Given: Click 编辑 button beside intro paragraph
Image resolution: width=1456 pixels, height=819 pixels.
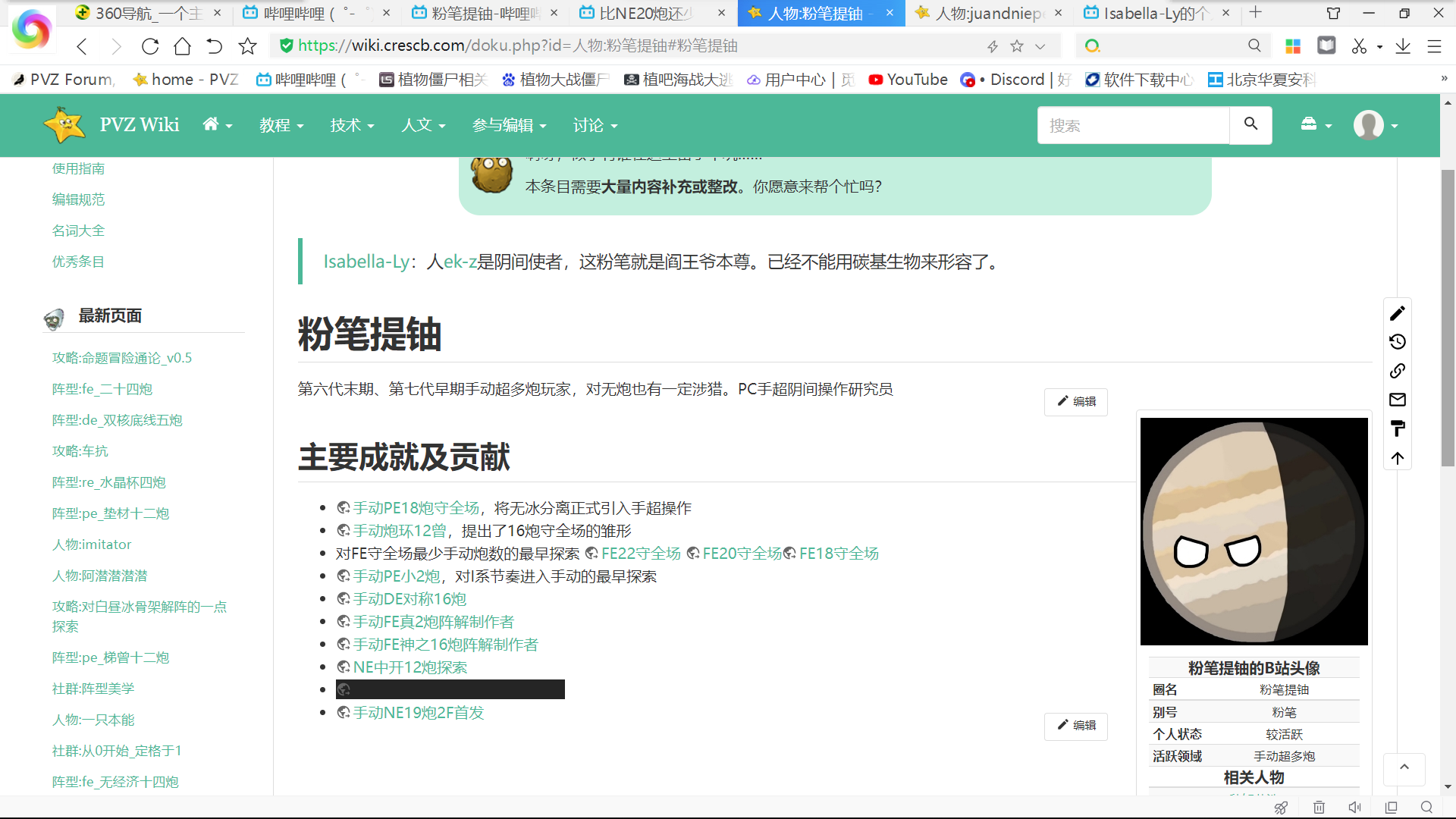Looking at the screenshot, I should coord(1076,402).
